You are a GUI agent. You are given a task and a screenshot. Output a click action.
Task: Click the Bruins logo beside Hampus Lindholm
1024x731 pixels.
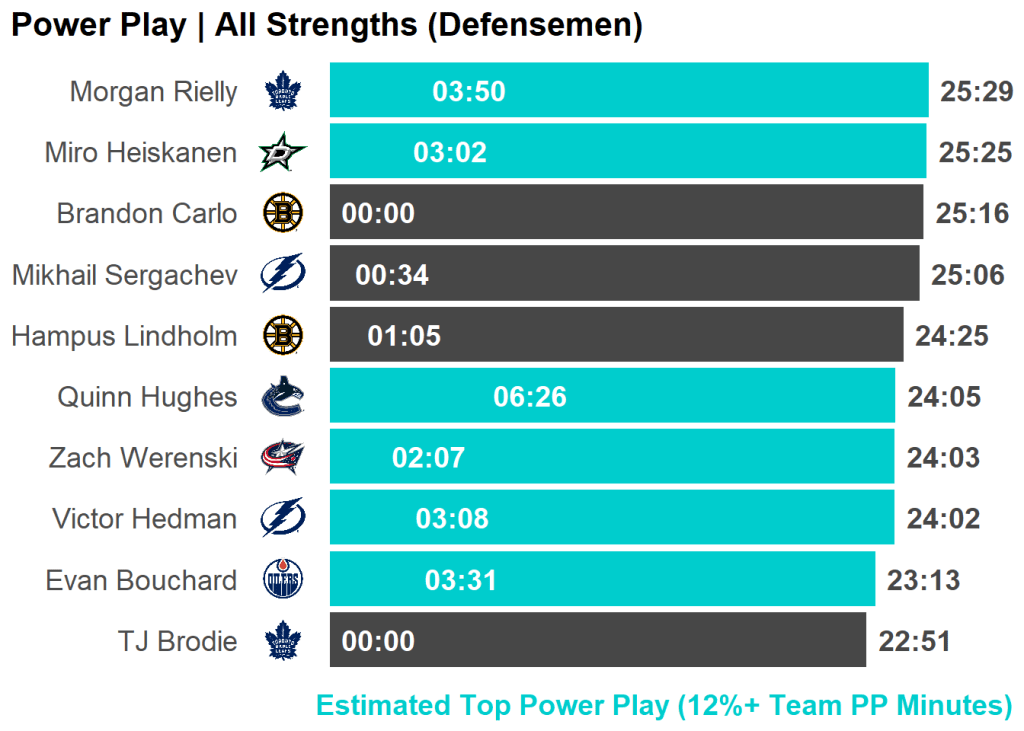(283, 335)
